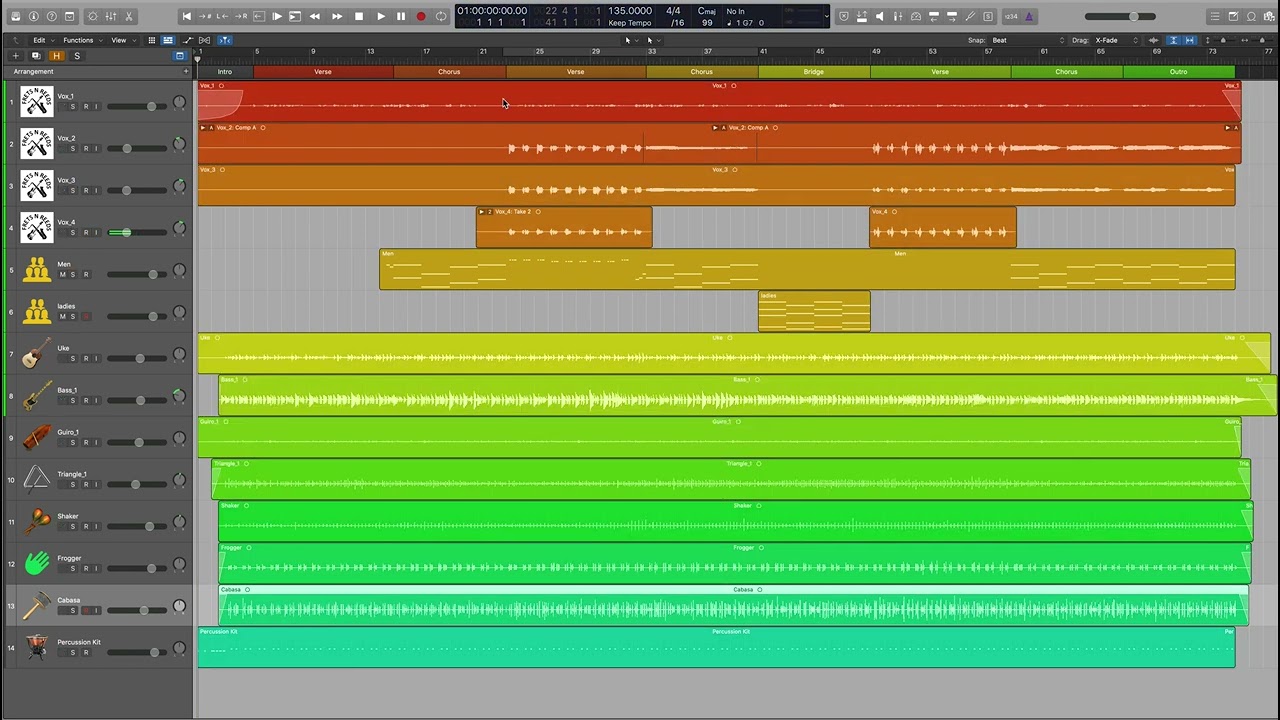Screen dimensions: 1280x720
Task: Expand the LCD display mode arrow
Action: click(827, 16)
